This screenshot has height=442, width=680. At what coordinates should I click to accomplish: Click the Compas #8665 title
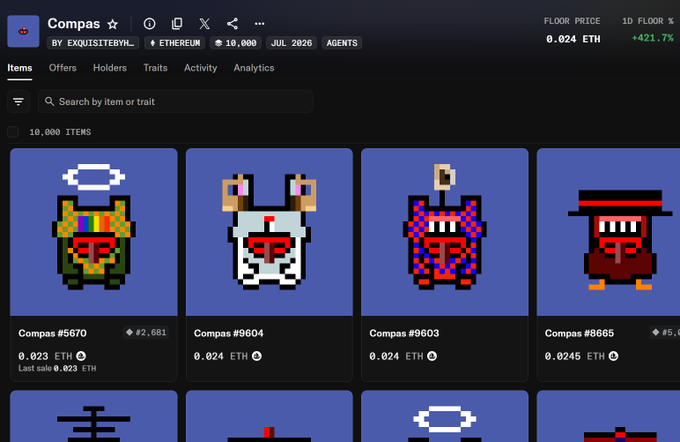(x=579, y=333)
